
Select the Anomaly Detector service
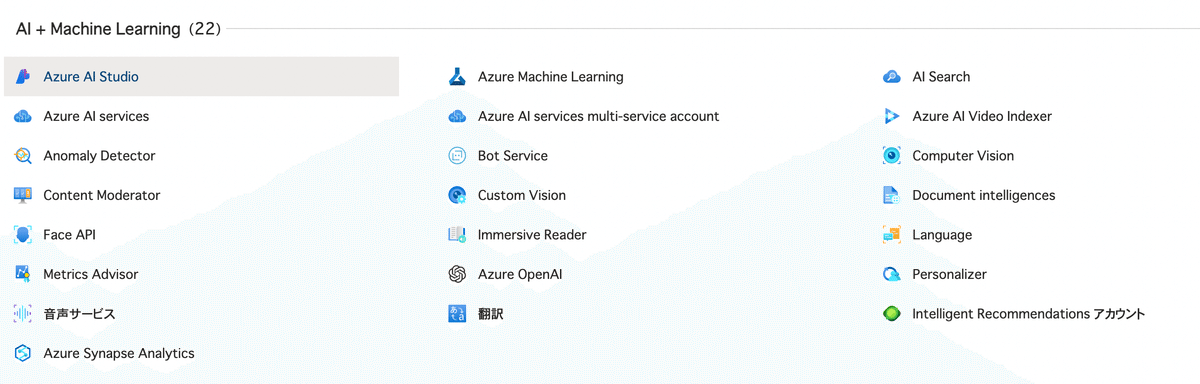pyautogui.click(x=99, y=156)
